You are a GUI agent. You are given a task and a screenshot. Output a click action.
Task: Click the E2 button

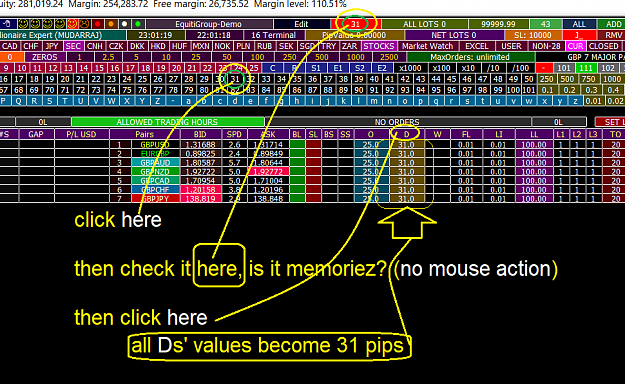click(x=381, y=68)
